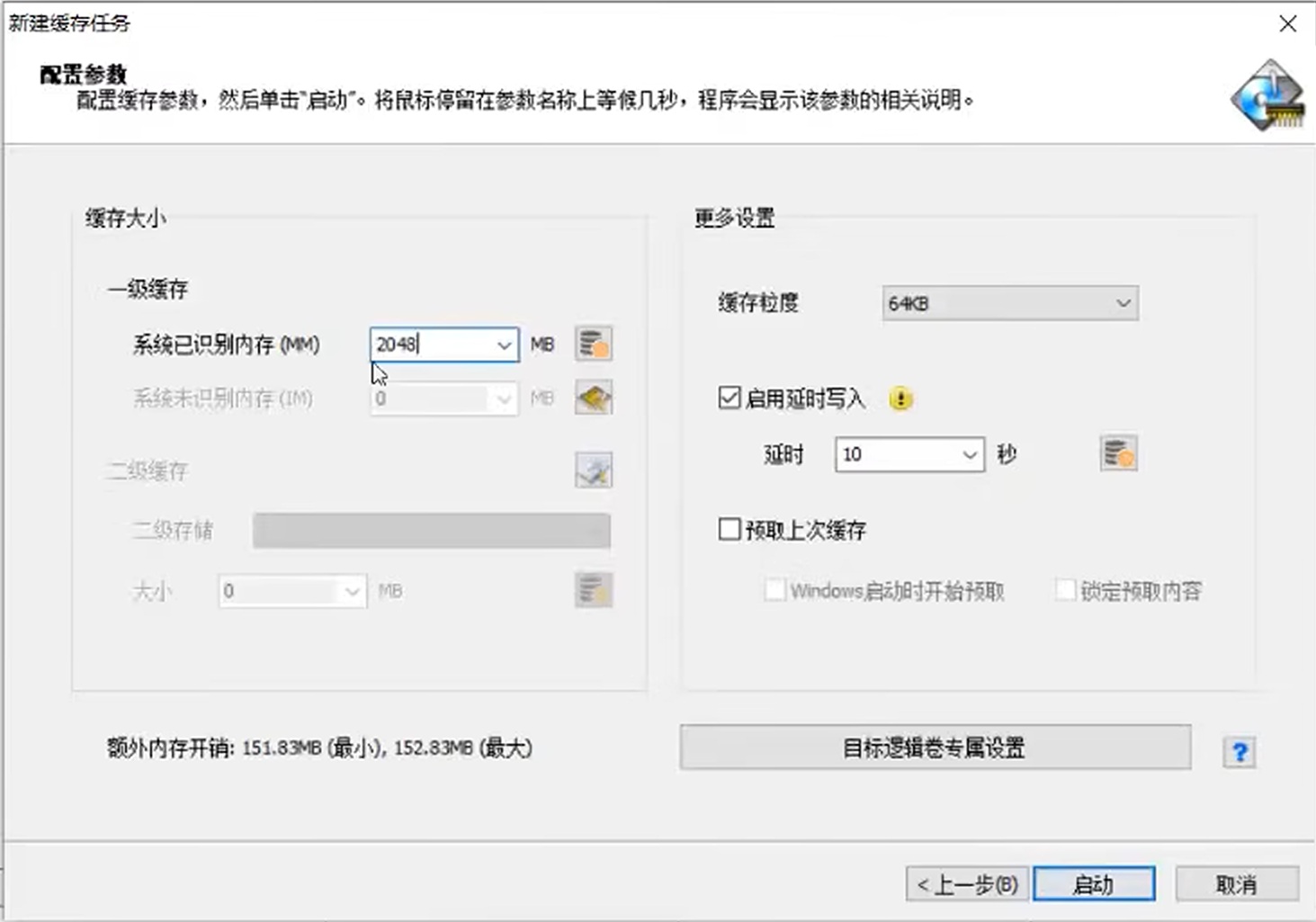Expand the 延时 seconds dropdown
The image size is (1316, 922).
[970, 454]
